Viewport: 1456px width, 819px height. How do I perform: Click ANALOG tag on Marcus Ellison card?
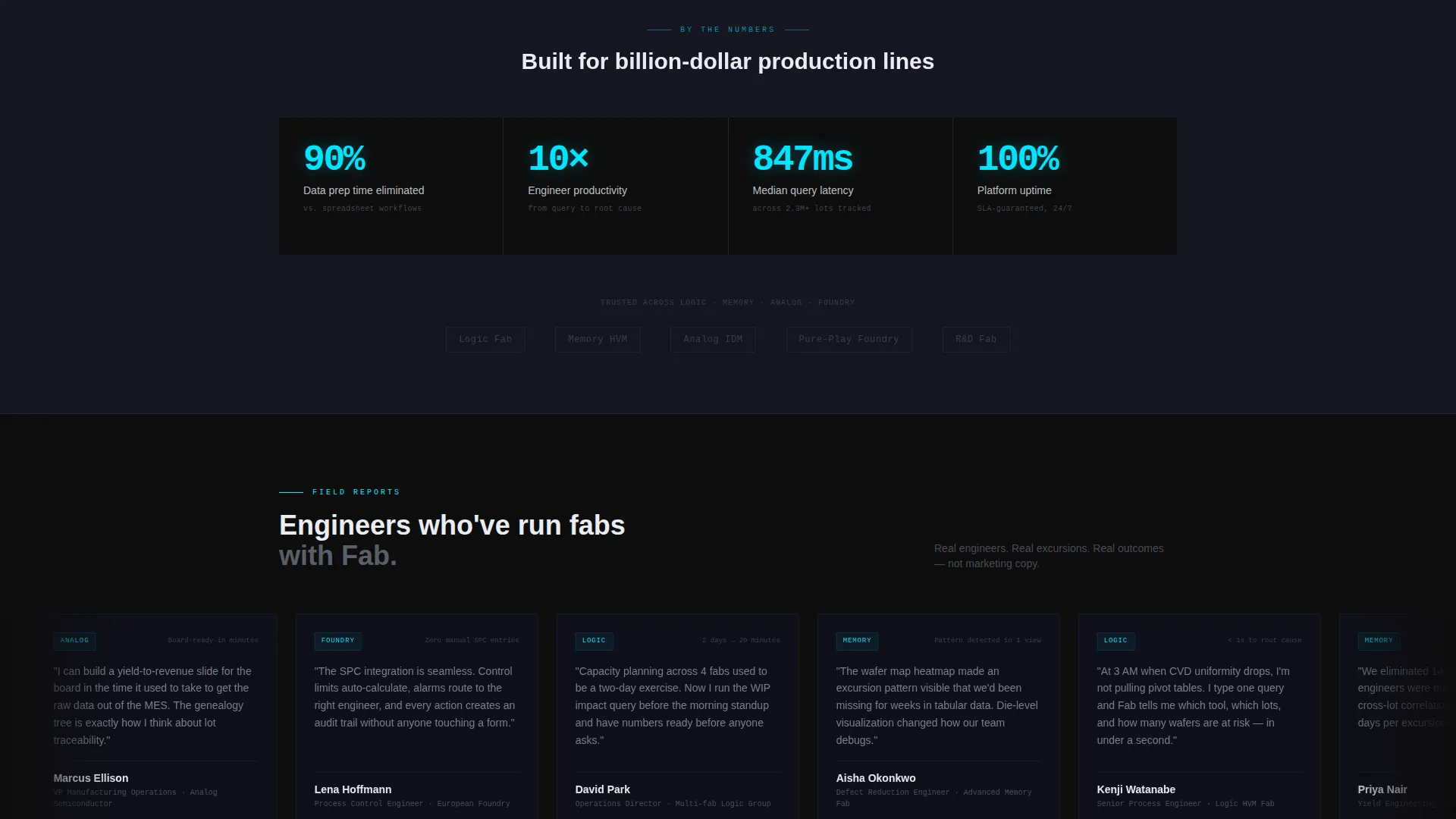tap(74, 641)
